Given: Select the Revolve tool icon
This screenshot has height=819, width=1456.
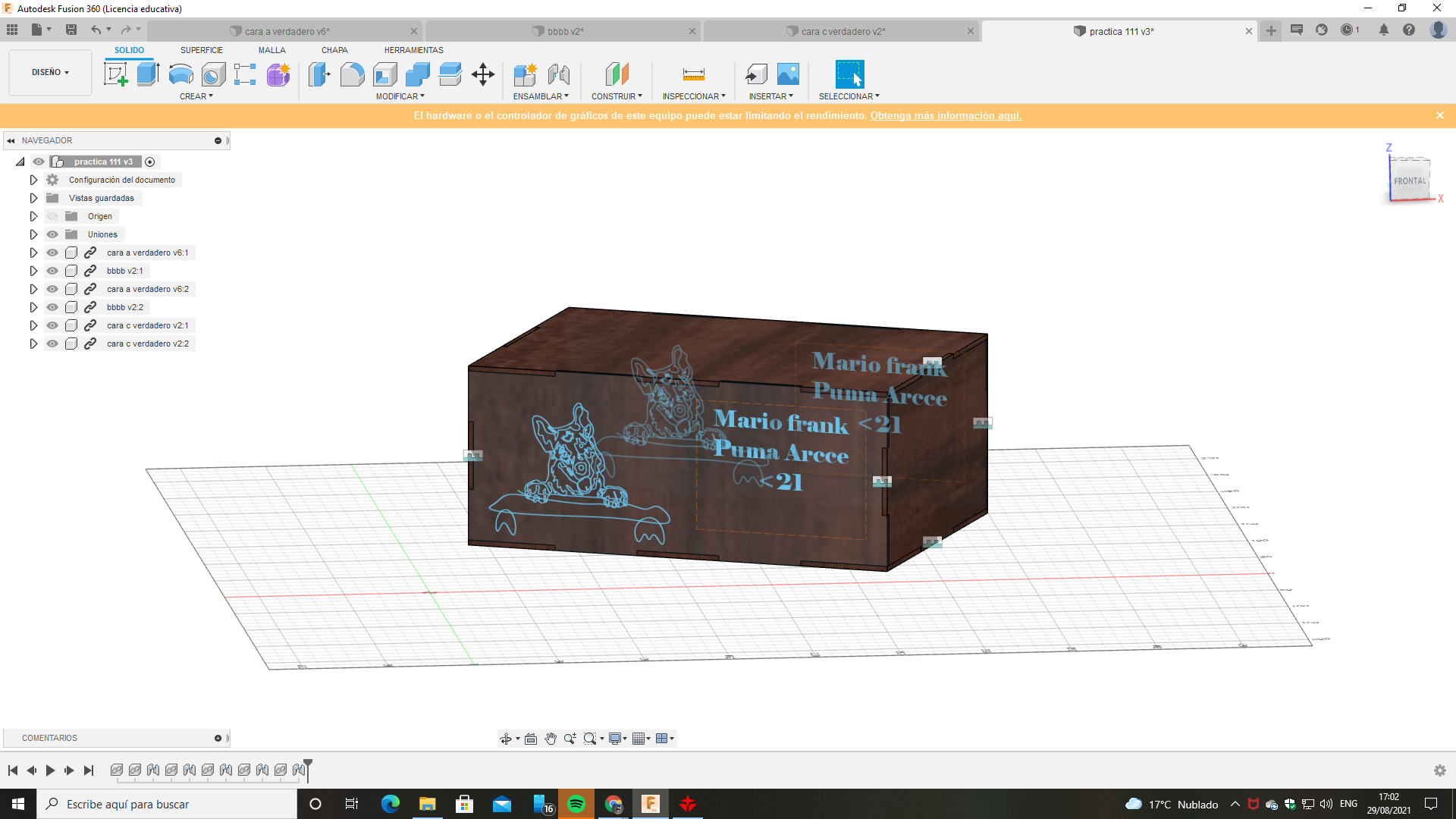Looking at the screenshot, I should (180, 74).
